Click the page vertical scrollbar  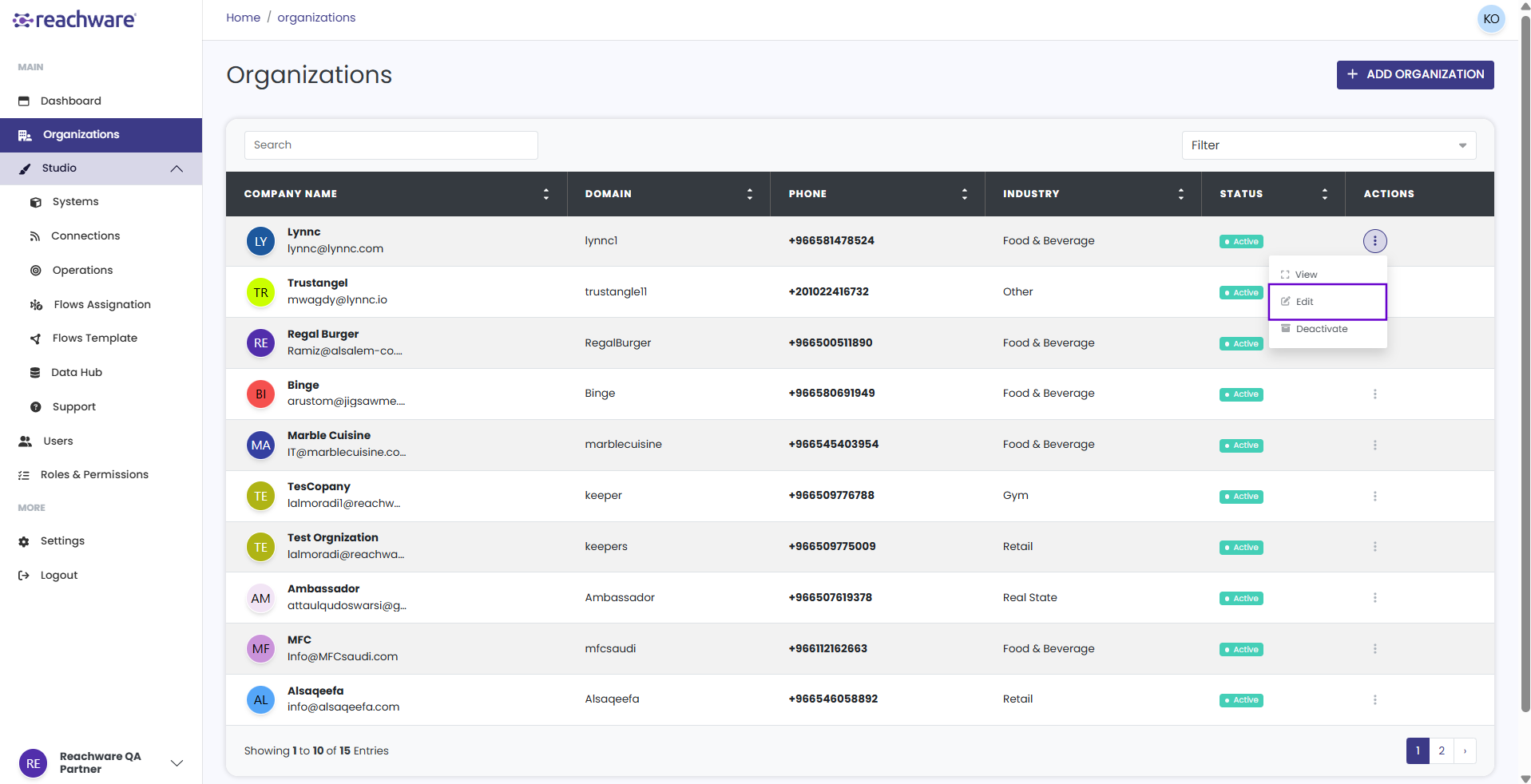click(1525, 364)
